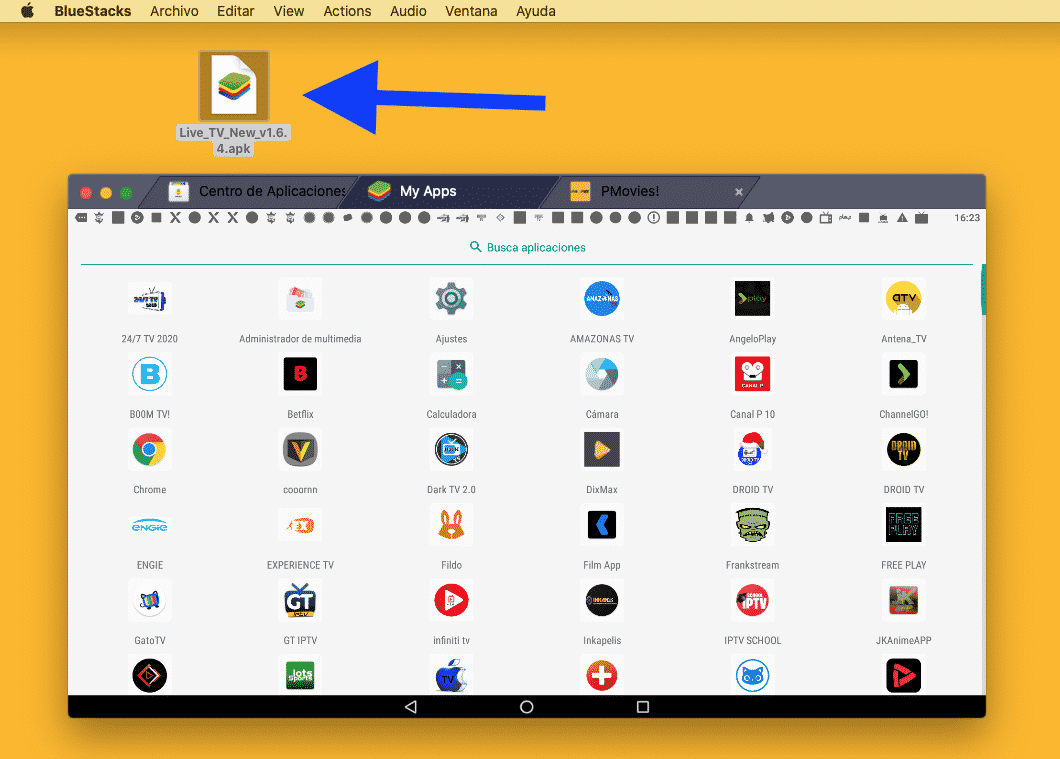Launch the Fildo rabbit app

coord(451,525)
